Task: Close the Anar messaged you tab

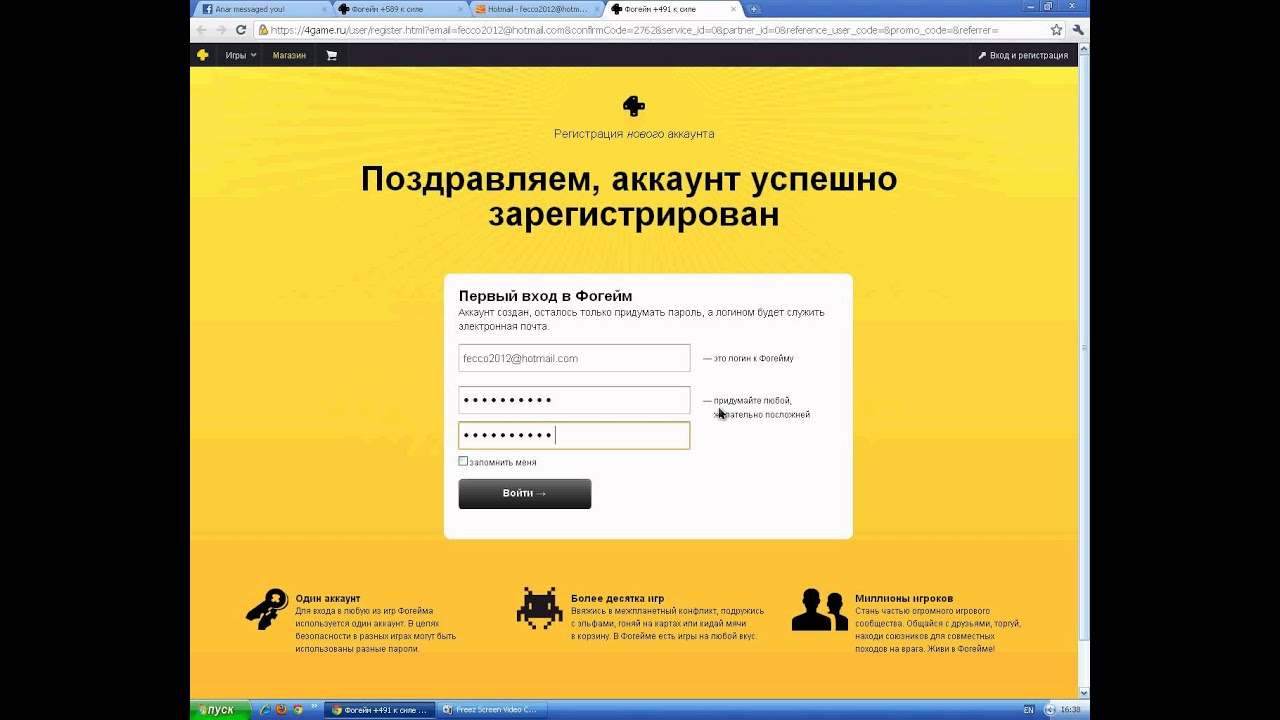Action: (x=322, y=9)
